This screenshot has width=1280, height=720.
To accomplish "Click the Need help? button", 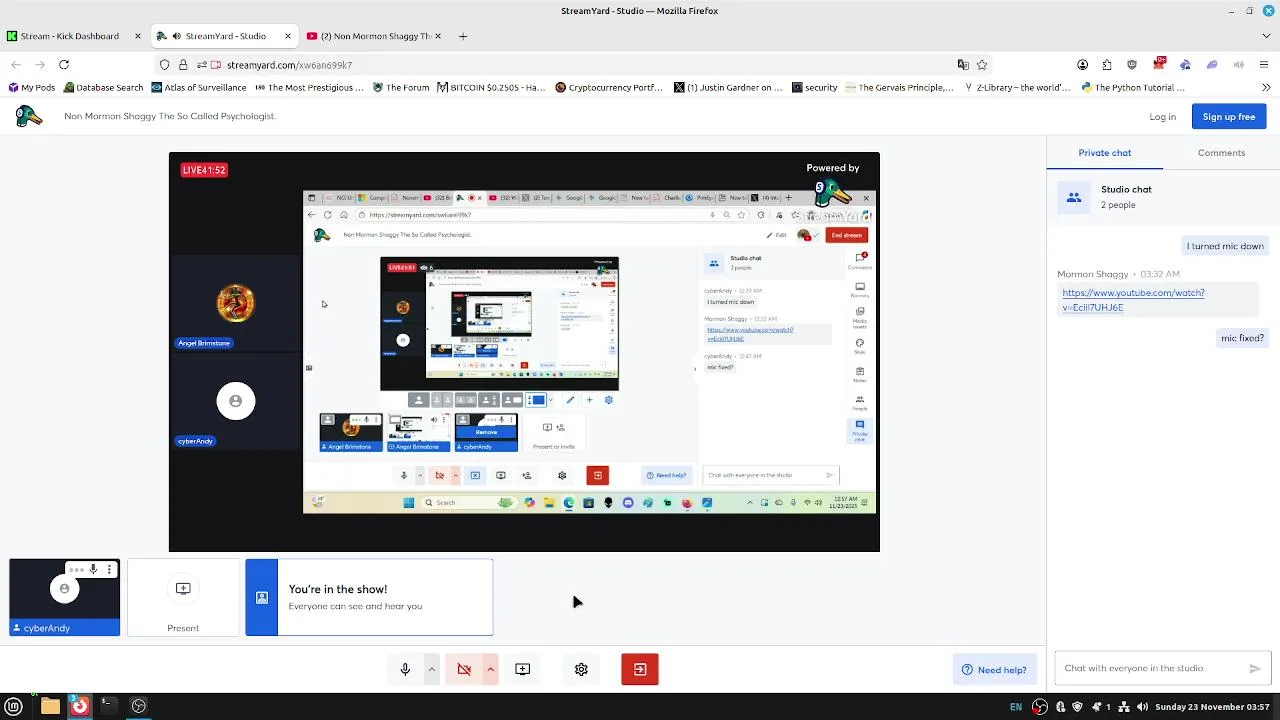I will pos(994,670).
